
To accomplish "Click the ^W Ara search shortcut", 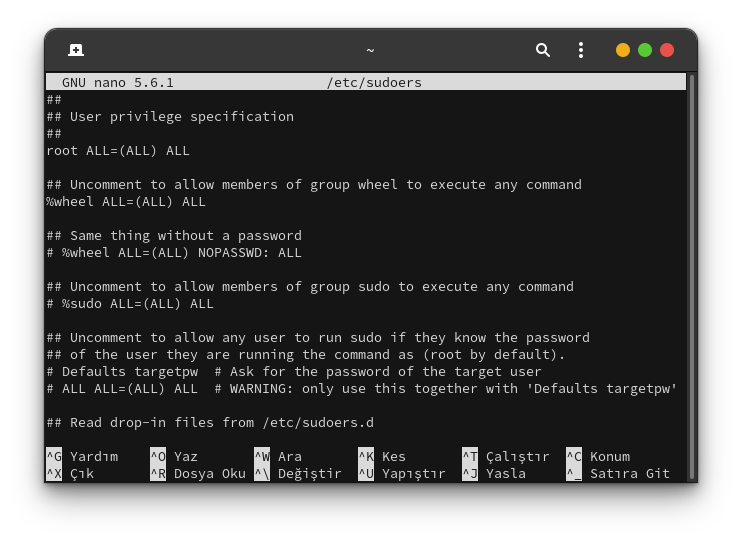I will (x=278, y=457).
